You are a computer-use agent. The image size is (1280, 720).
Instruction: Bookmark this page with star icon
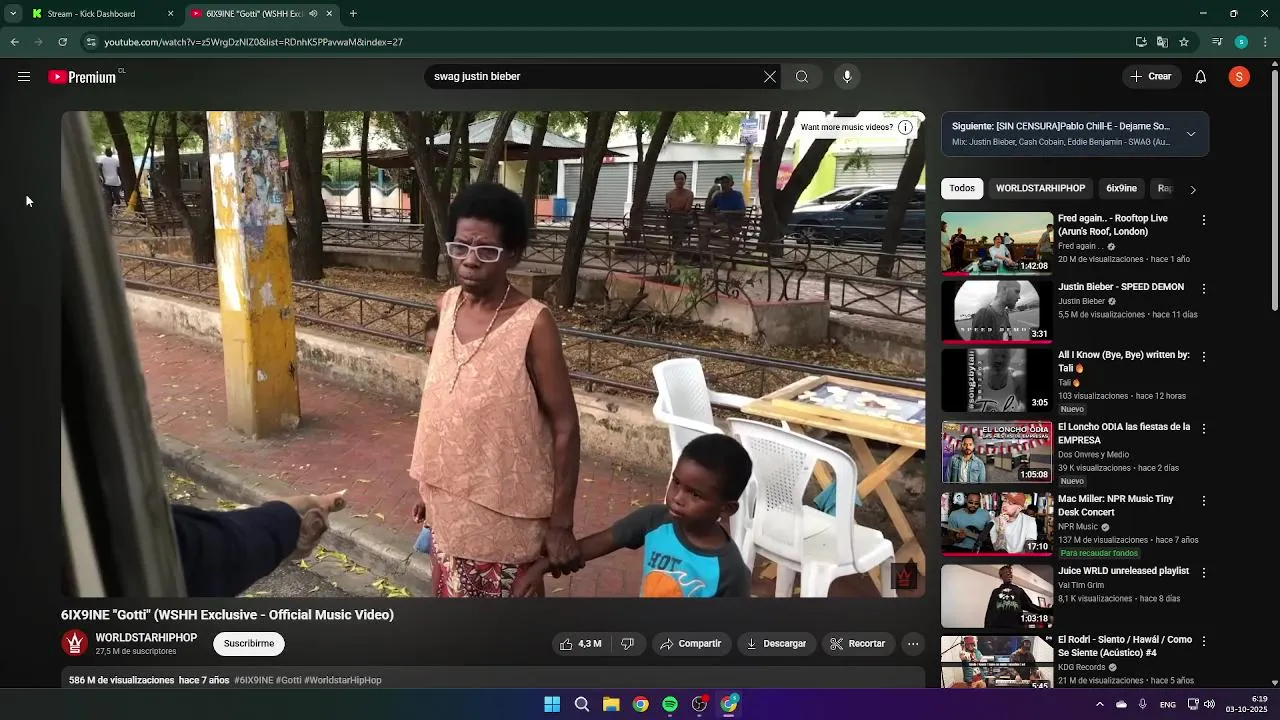point(1184,42)
